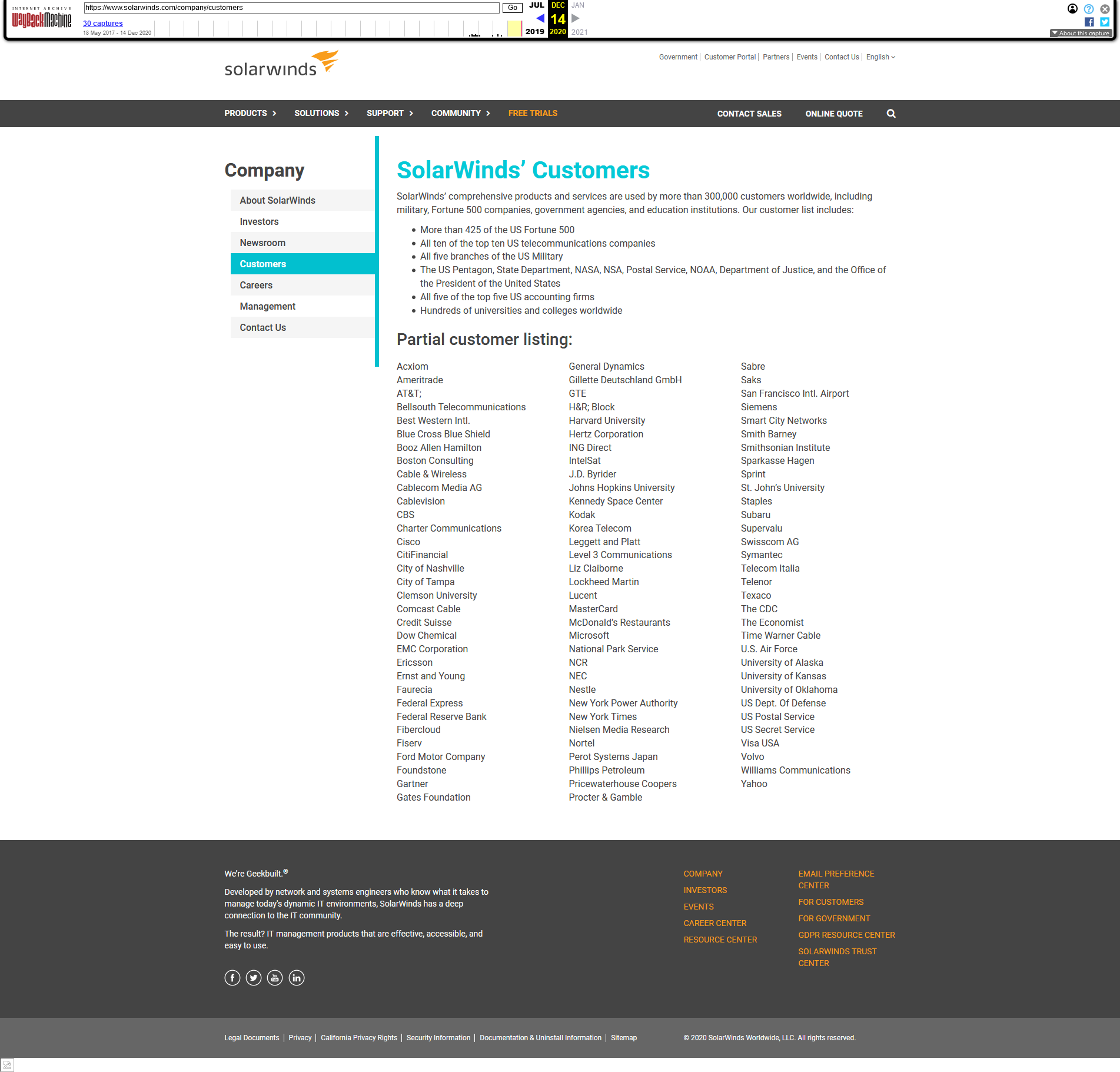Open the Legal Documents footer link
The image size is (1120, 1072).
[251, 1038]
